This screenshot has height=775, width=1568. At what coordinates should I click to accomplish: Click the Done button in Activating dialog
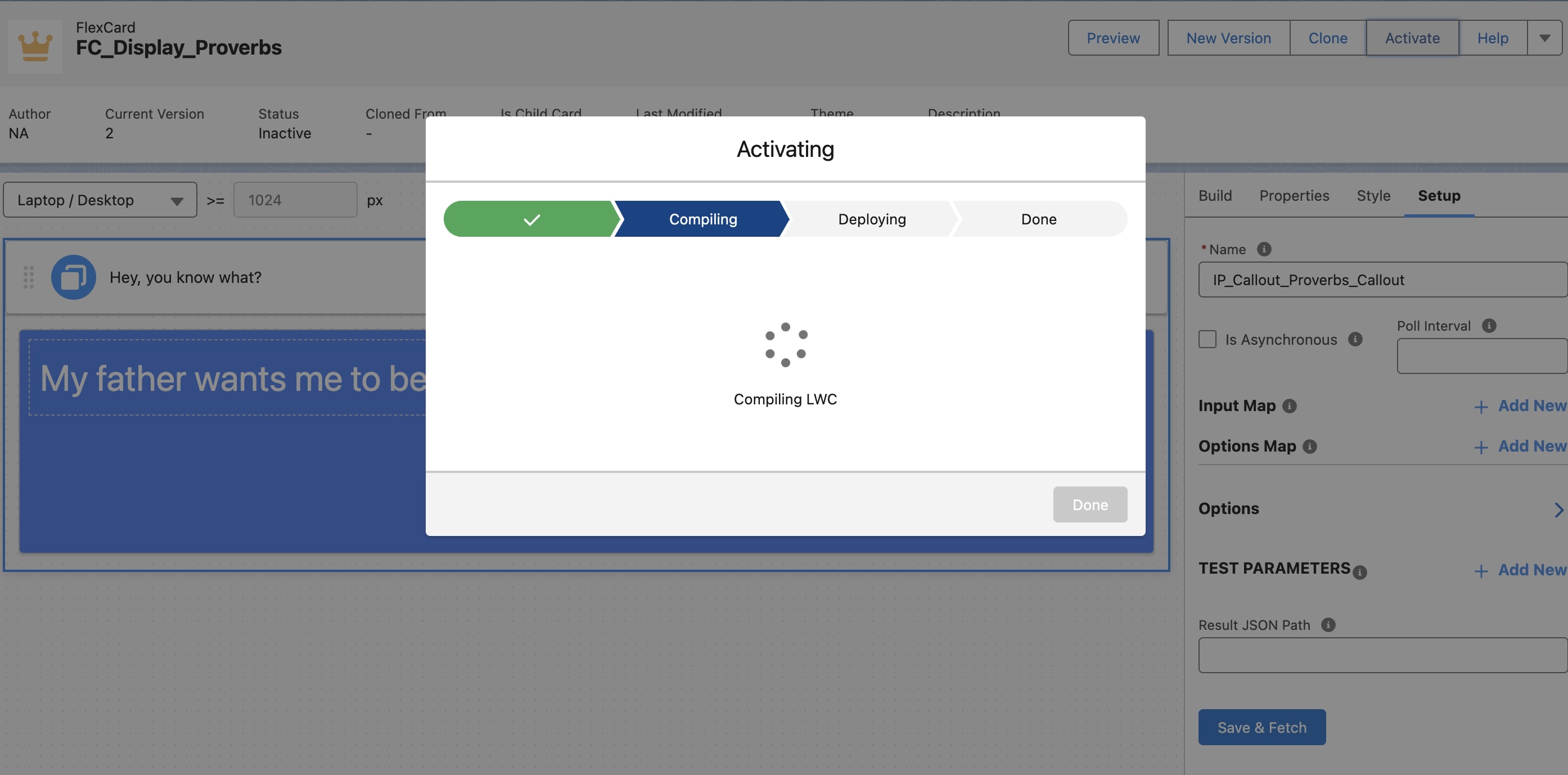1090,504
